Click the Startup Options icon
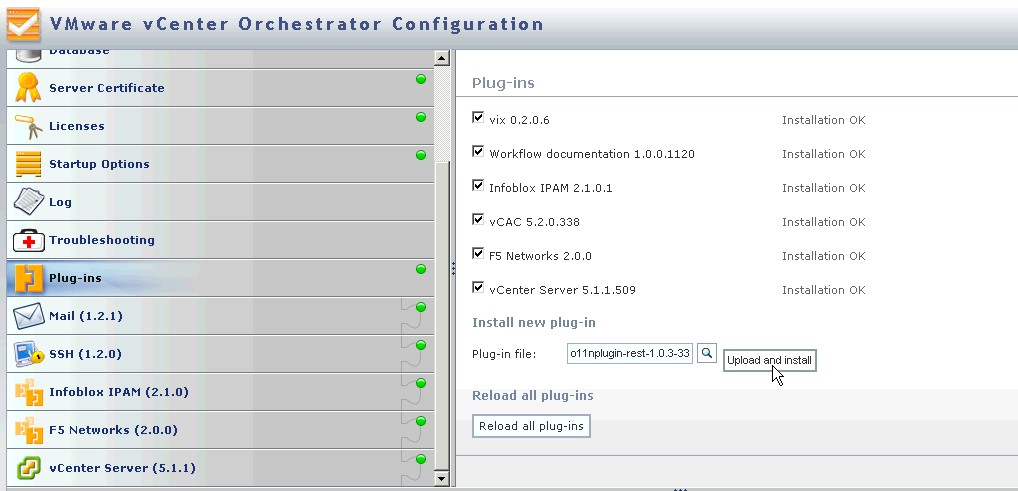The width and height of the screenshot is (1018, 491). pyautogui.click(x=28, y=164)
